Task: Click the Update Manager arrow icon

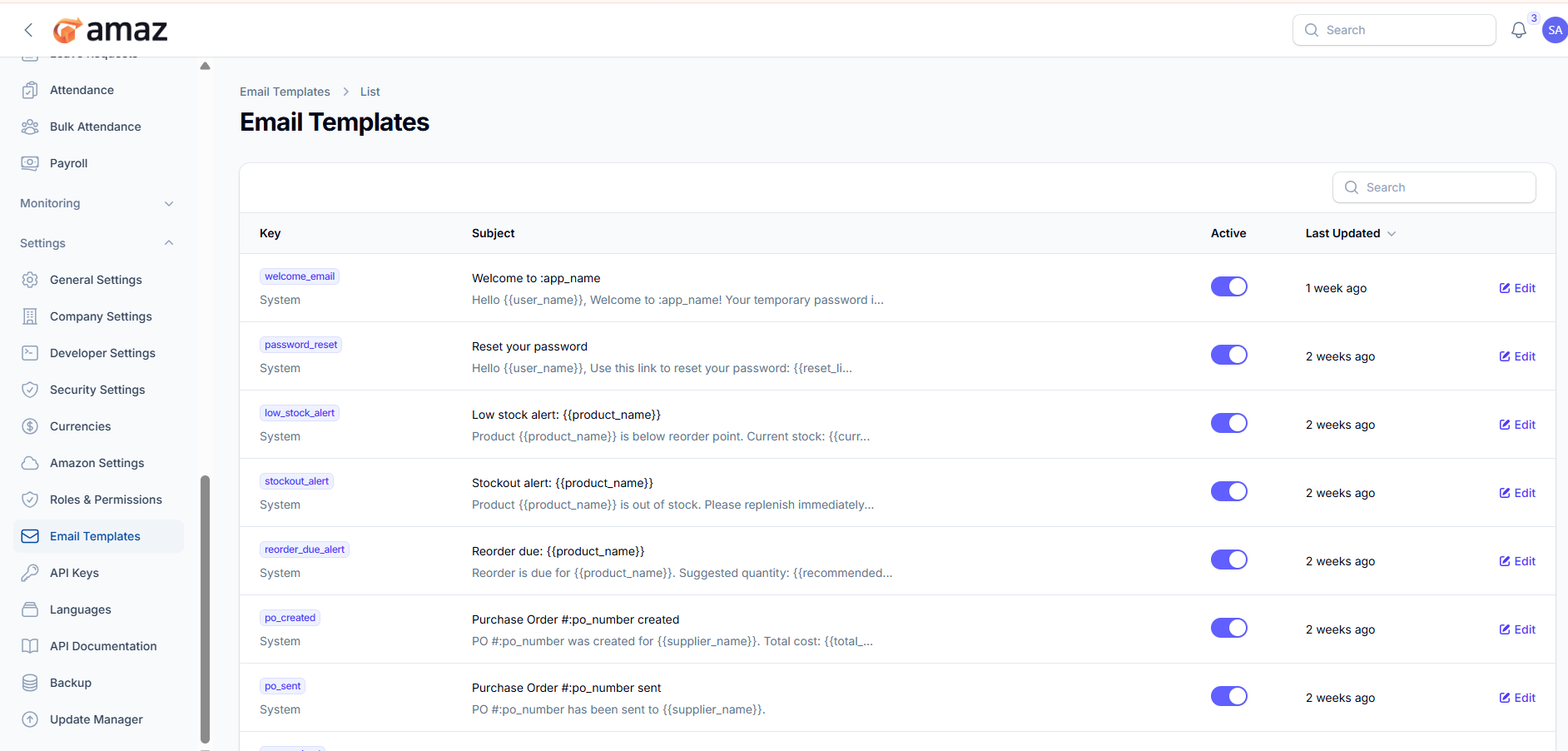Action: (x=30, y=719)
